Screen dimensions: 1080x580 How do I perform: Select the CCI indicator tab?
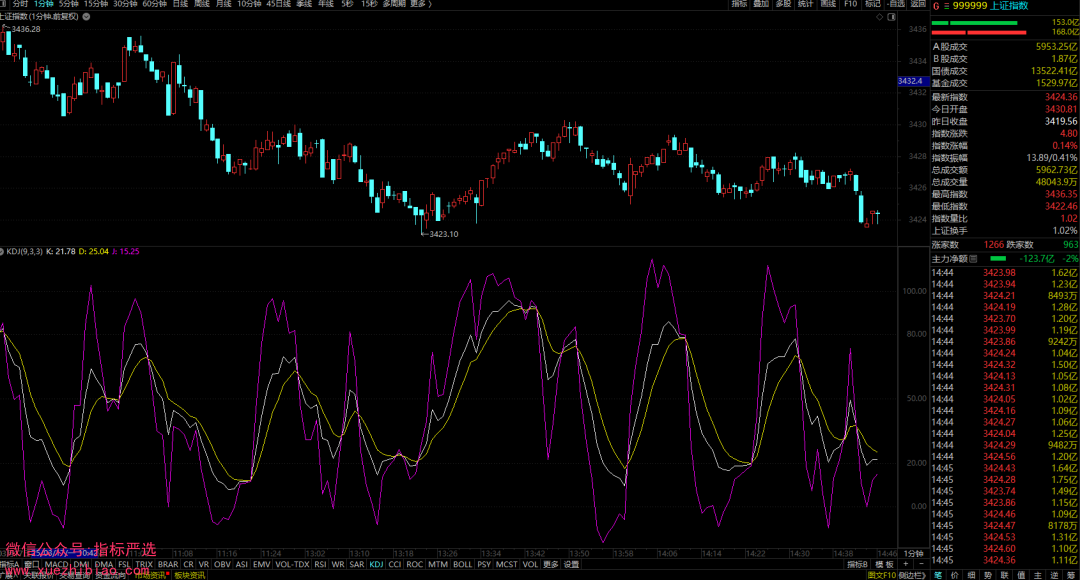(x=395, y=564)
